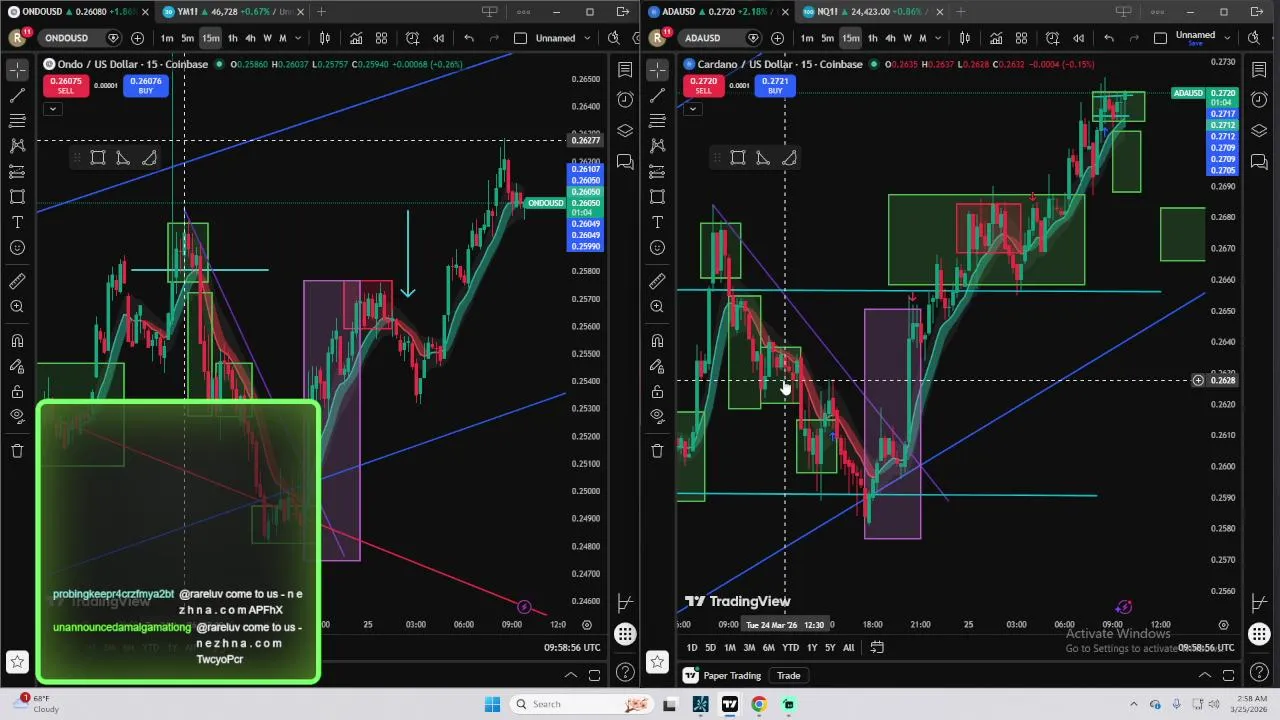The height and width of the screenshot is (720, 1280).
Task: Activate zoom-in tool in ADAUSD sidebar
Action: coord(657,306)
